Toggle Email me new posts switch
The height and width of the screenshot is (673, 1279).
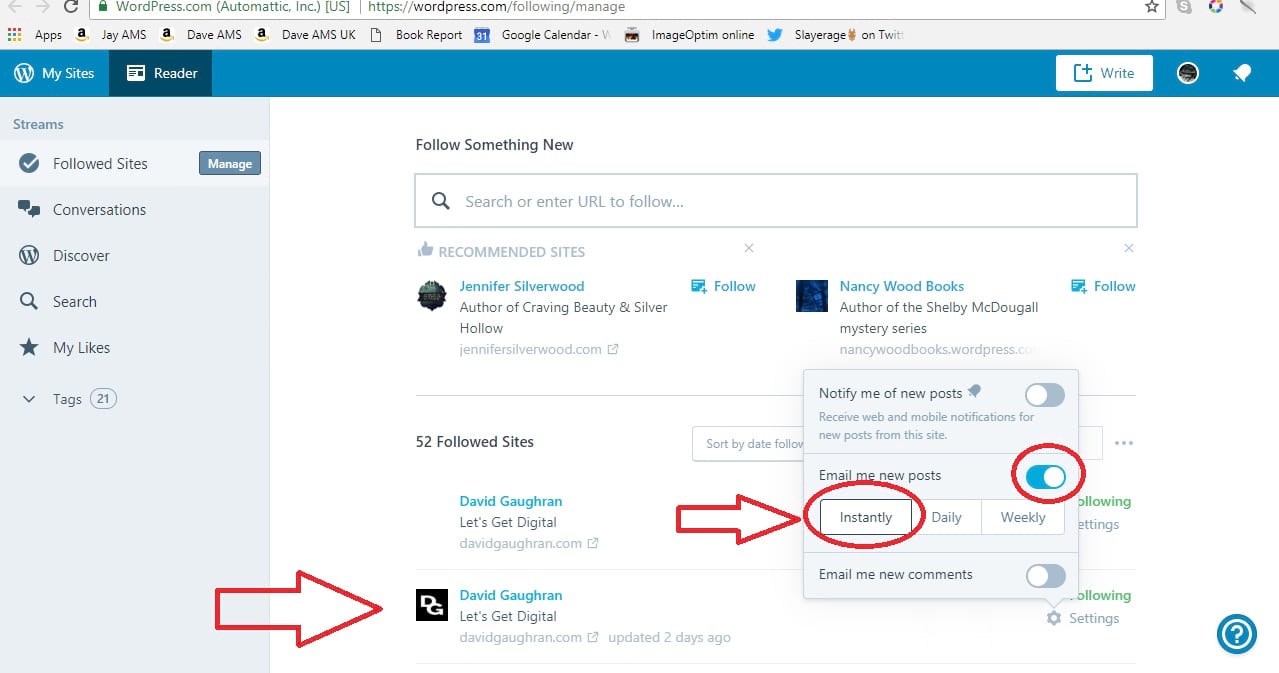point(1045,477)
